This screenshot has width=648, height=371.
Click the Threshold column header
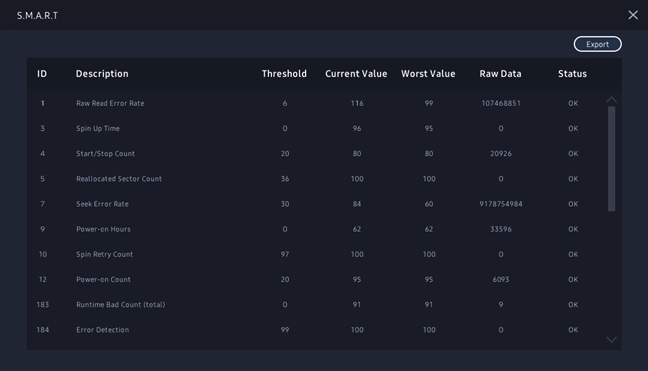(284, 74)
